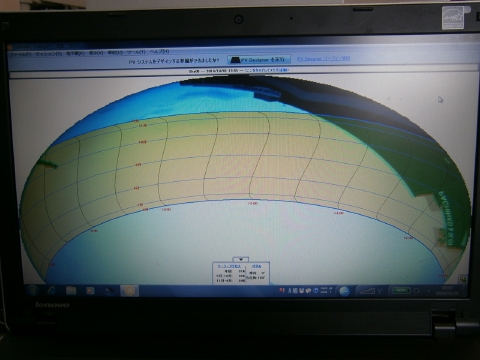Open the ヘルプ (Help) menu
Image resolution: width=480 pixels, height=360 pixels.
click(159, 52)
